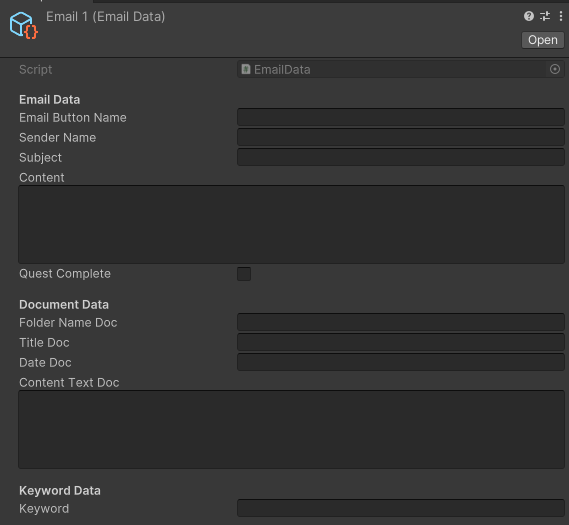Open the preset selector sliders icon

point(545,16)
